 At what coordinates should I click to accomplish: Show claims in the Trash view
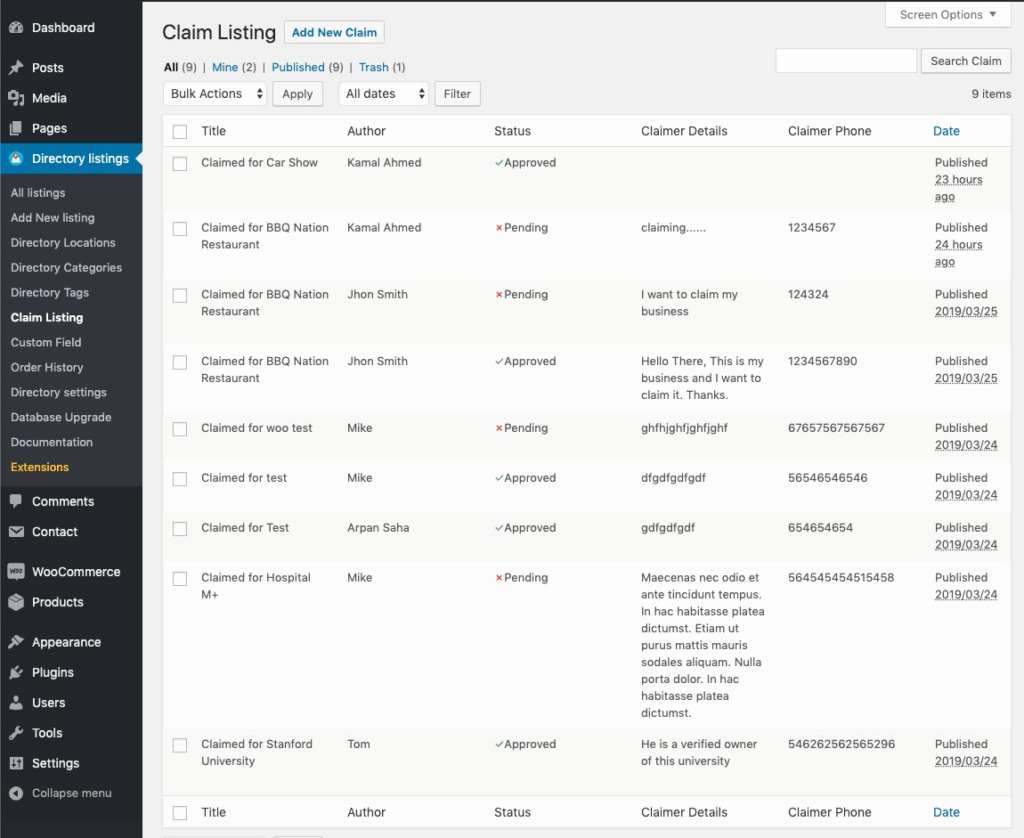tap(373, 67)
